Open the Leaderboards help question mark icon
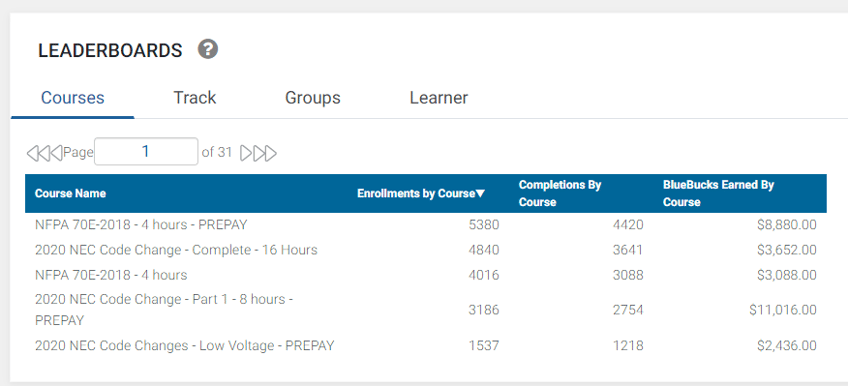The image size is (848, 386). 208,49
